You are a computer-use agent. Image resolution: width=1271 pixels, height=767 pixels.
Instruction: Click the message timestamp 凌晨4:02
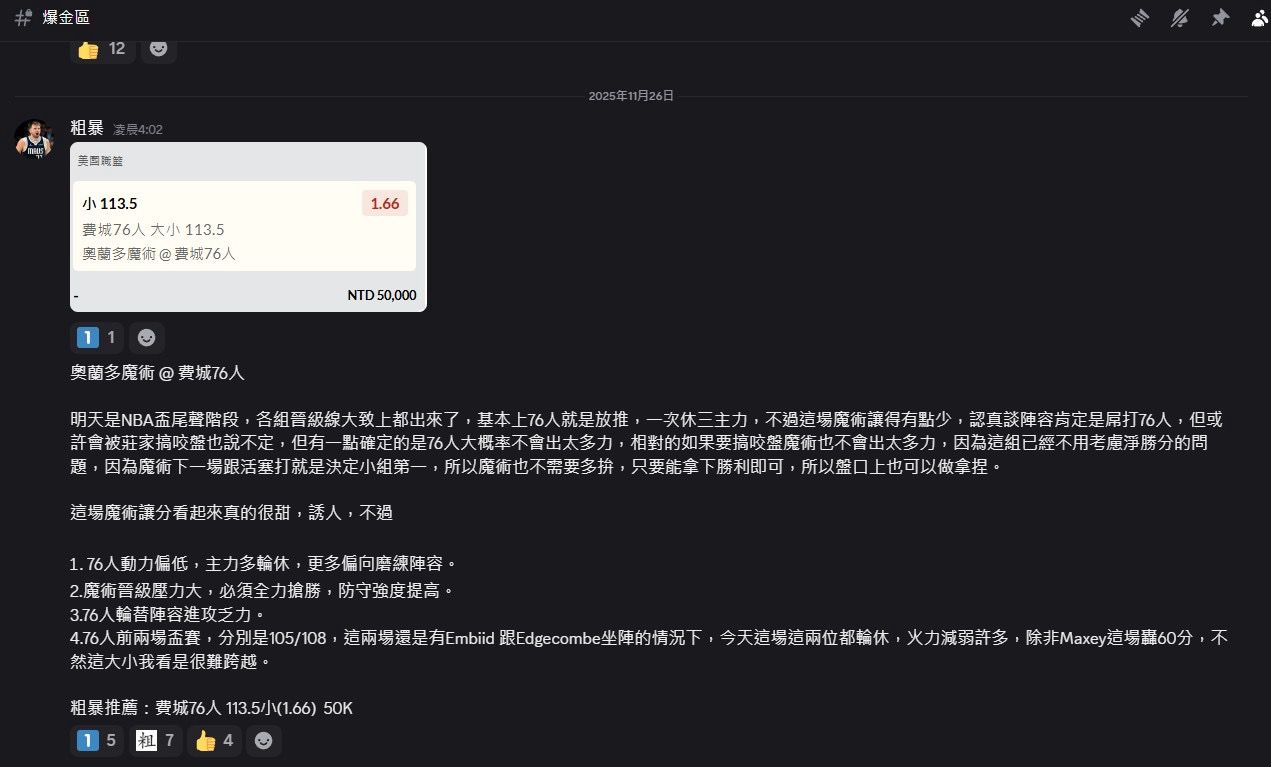138,129
